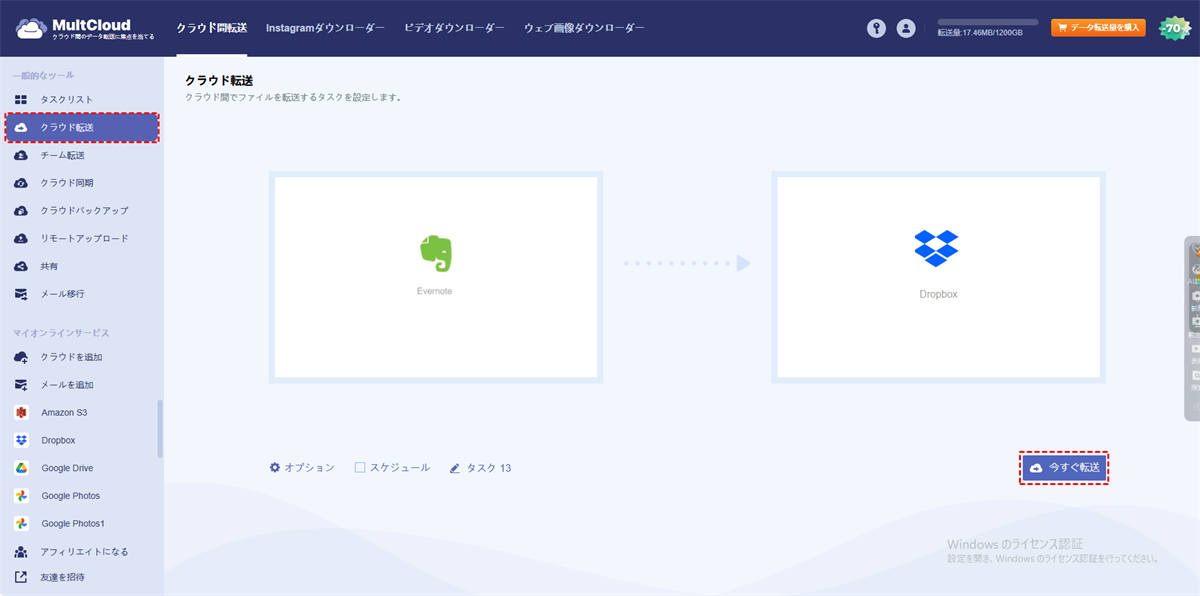
Task: Click the チーム転送 cloud icon
Action: tap(21, 155)
